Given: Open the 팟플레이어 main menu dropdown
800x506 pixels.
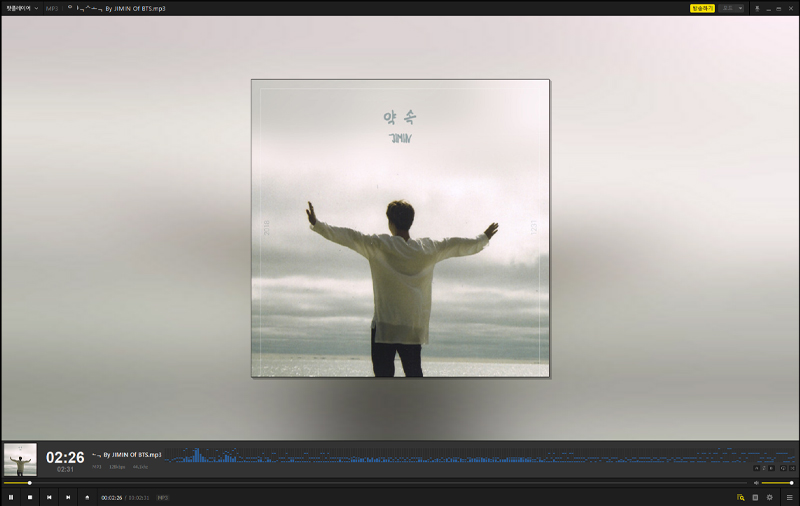Looking at the screenshot, I should (x=22, y=8).
